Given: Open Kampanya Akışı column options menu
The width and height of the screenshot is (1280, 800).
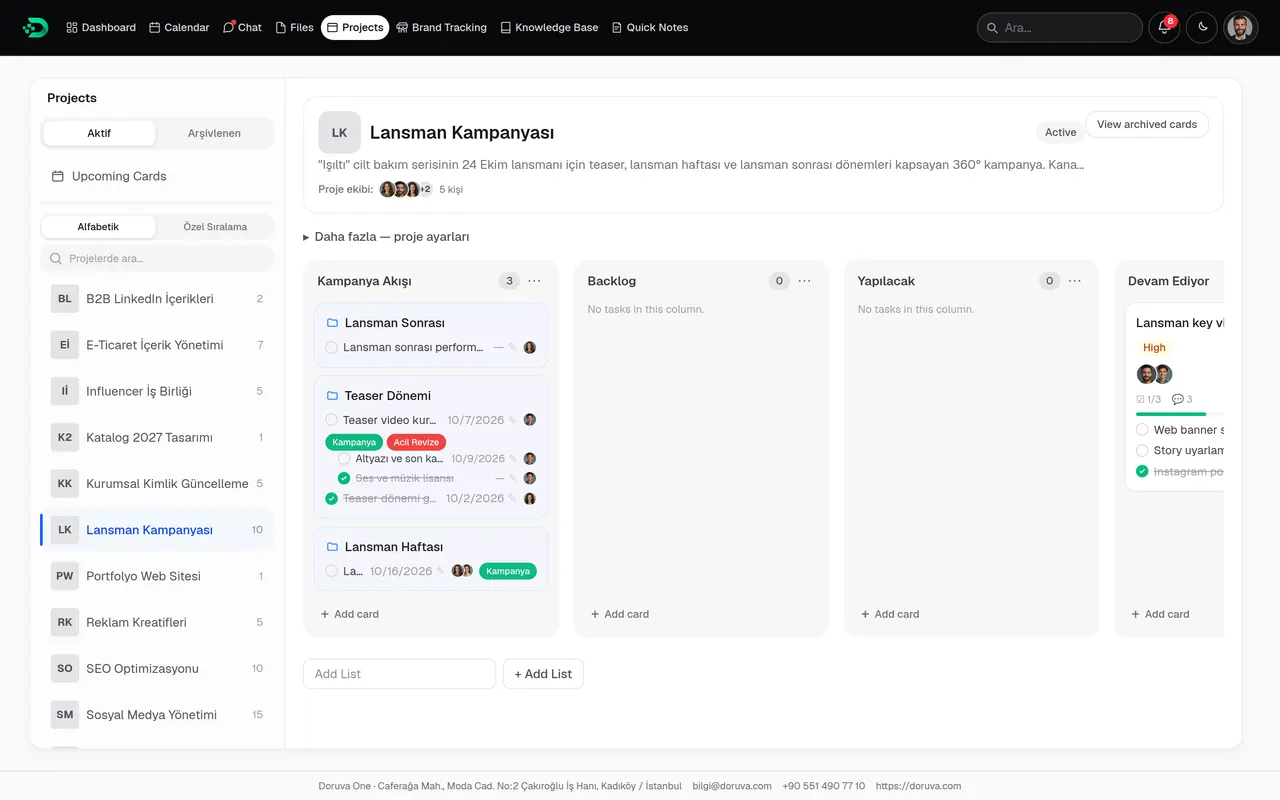Looking at the screenshot, I should click(x=535, y=281).
